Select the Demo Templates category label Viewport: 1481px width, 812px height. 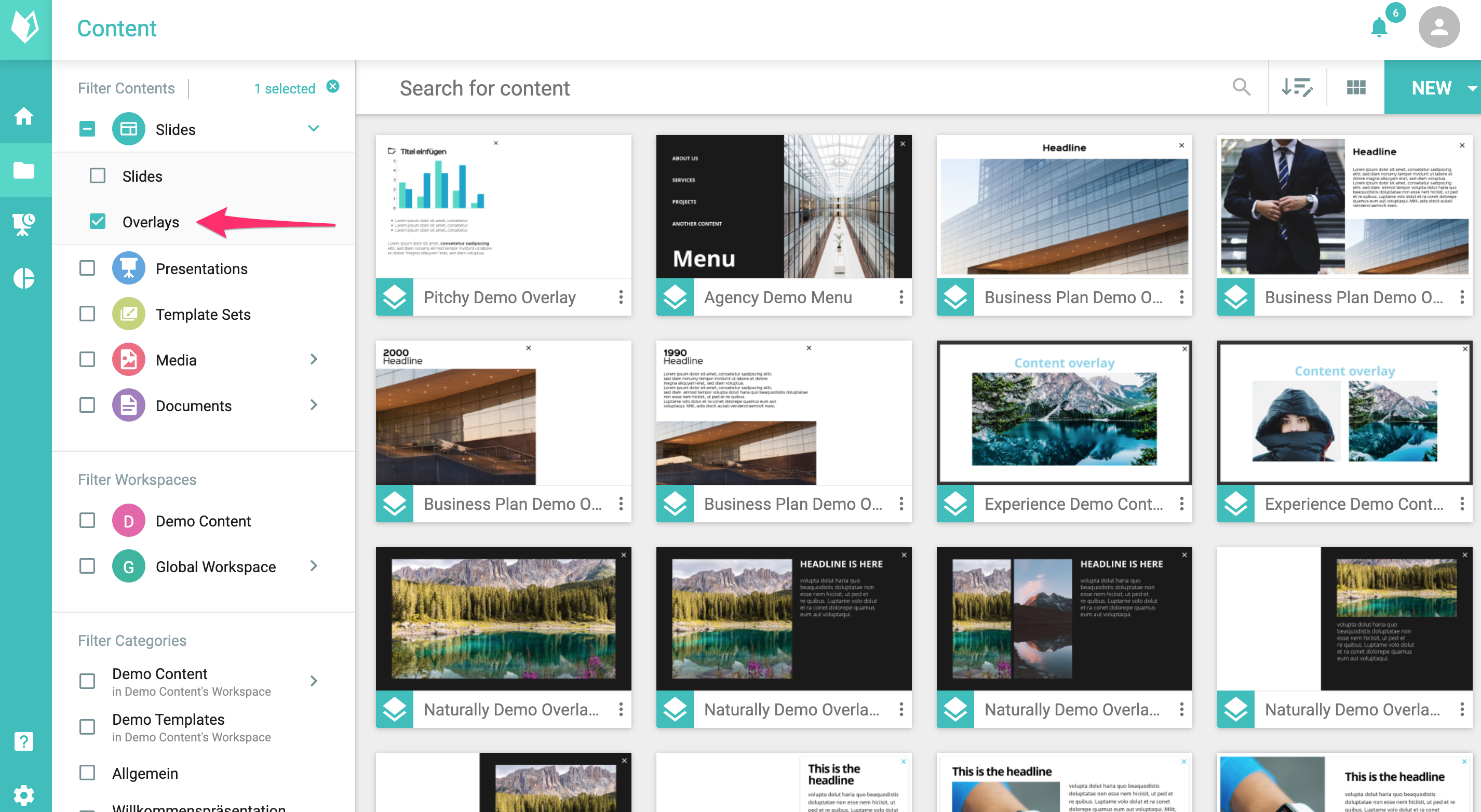[168, 720]
